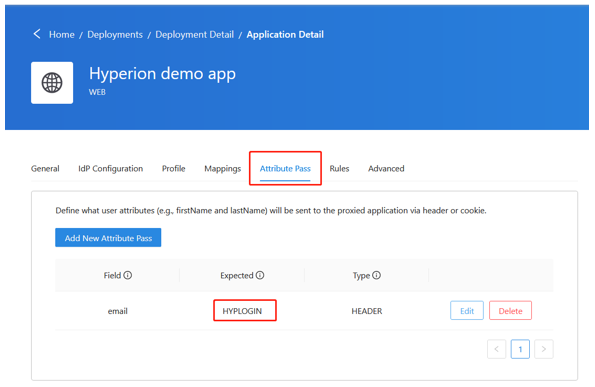This screenshot has height=387, width=595.
Task: Open the Rules tab
Action: click(x=339, y=168)
